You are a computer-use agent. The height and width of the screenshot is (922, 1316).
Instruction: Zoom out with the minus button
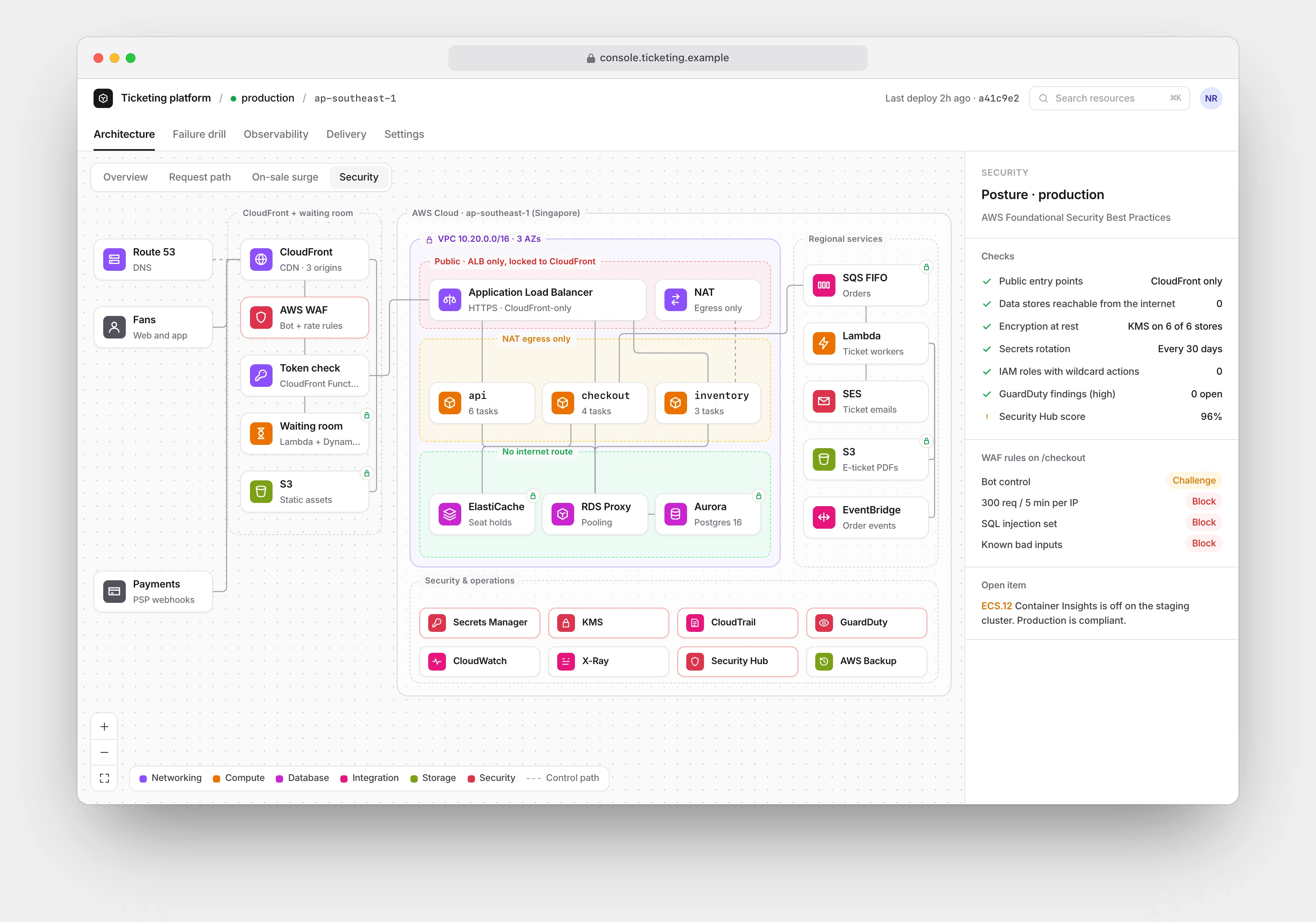pos(104,752)
